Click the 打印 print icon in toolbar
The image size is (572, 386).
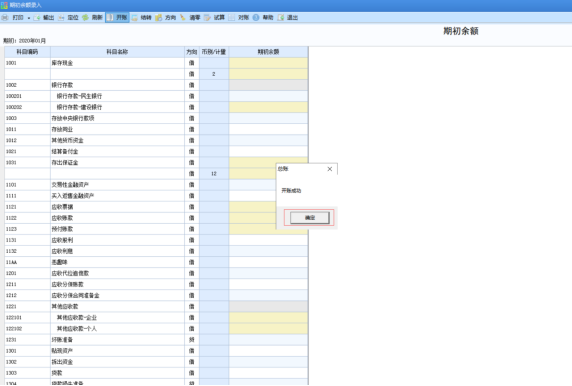pos(5,18)
